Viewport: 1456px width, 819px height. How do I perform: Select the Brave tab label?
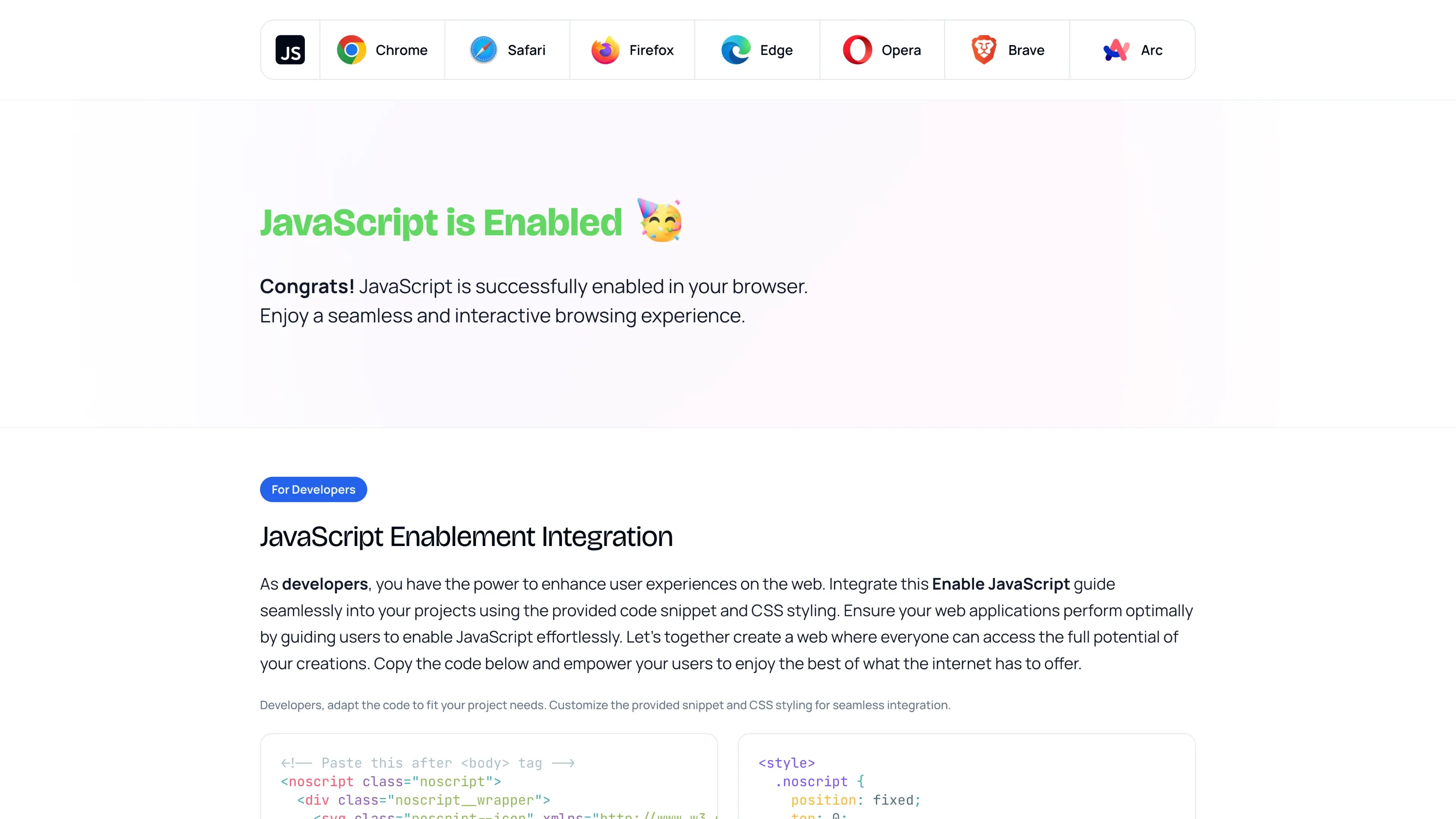click(x=1026, y=50)
